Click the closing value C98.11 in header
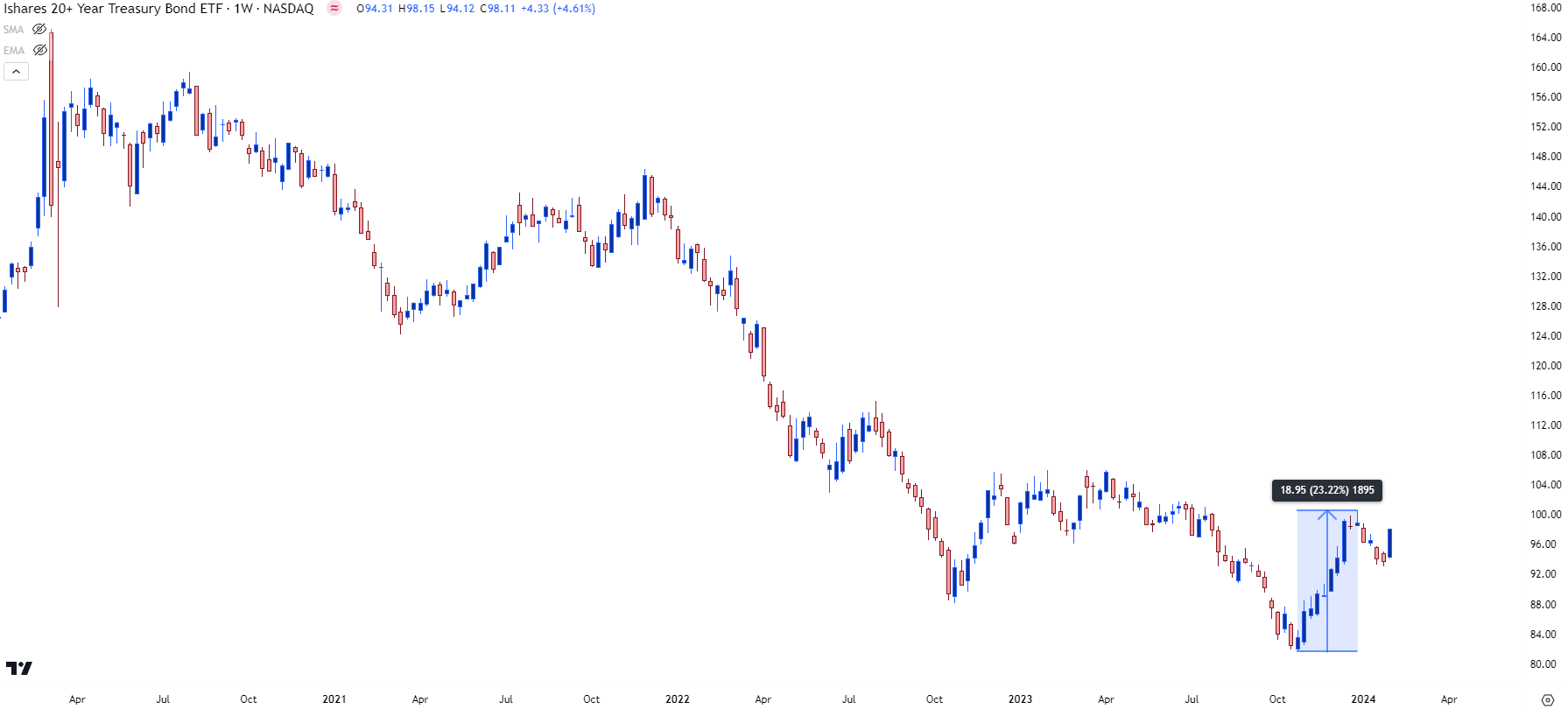 [x=497, y=9]
